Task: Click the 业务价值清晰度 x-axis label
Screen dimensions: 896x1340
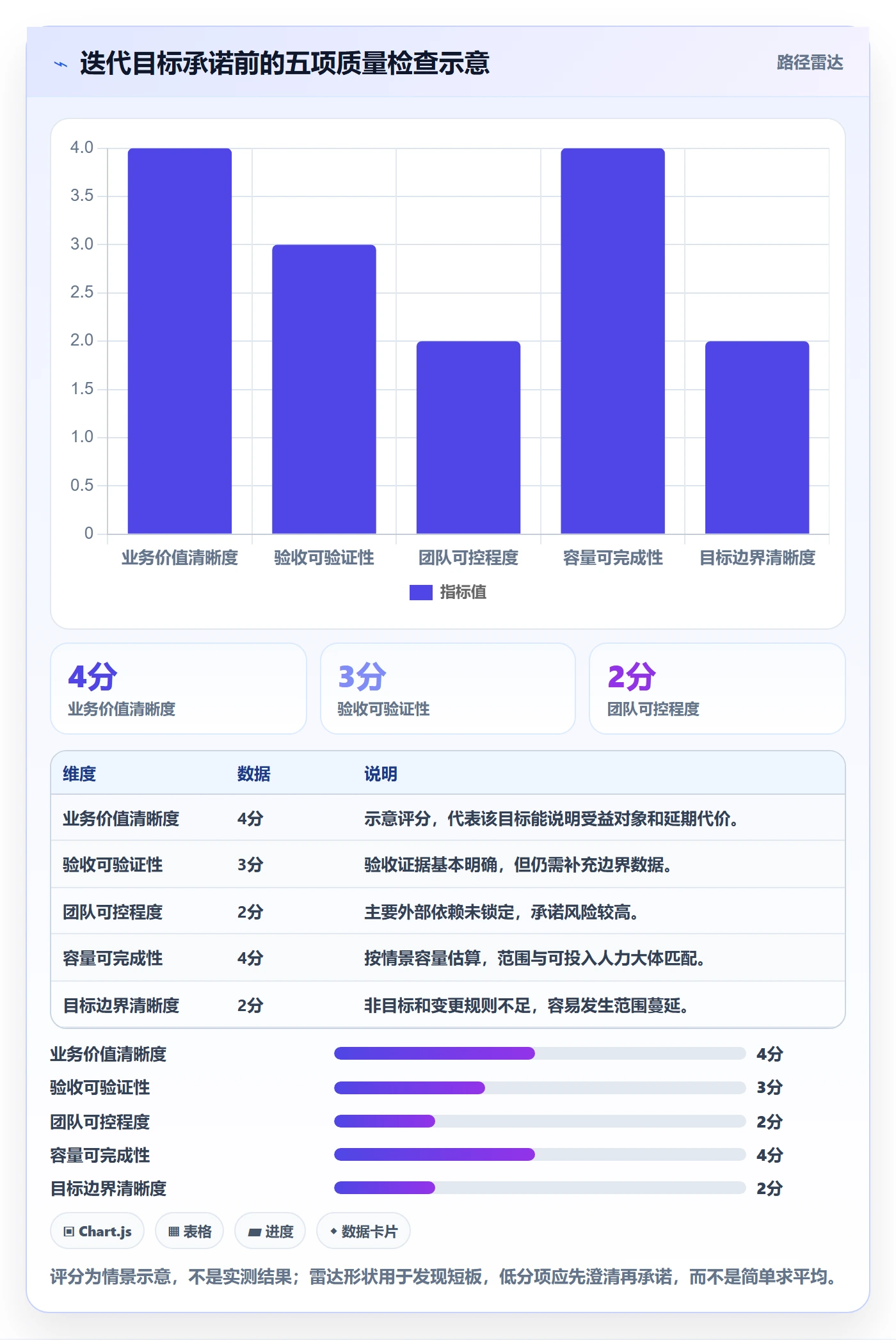Action: pos(180,558)
